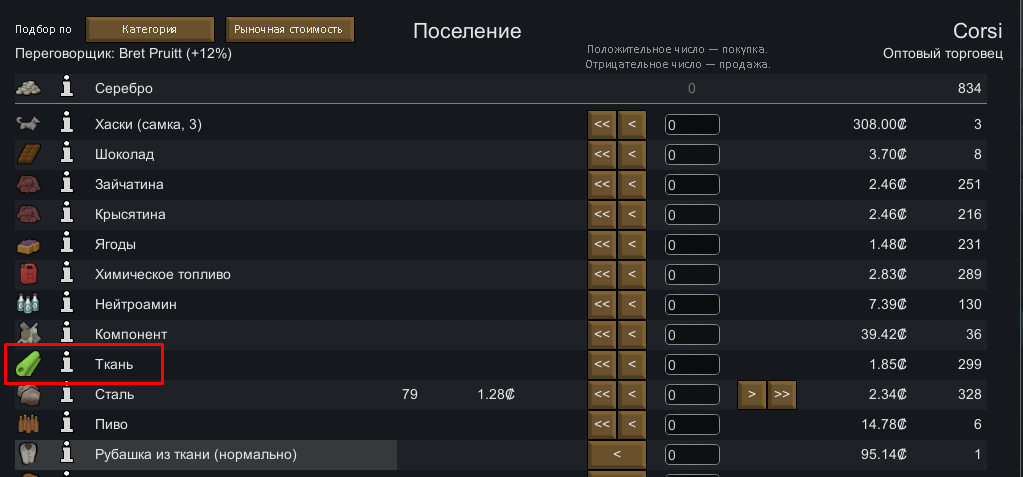Click the Сталь item icon
Screen dimensions: 1023x477
28,394
